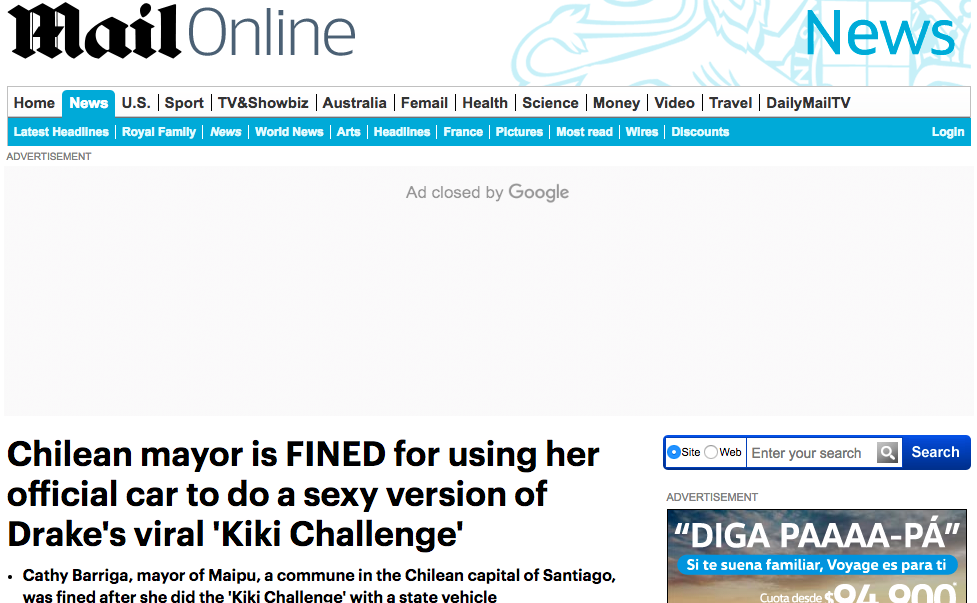Image resolution: width=977 pixels, height=603 pixels.
Task: Open the France link
Action: click(x=463, y=132)
